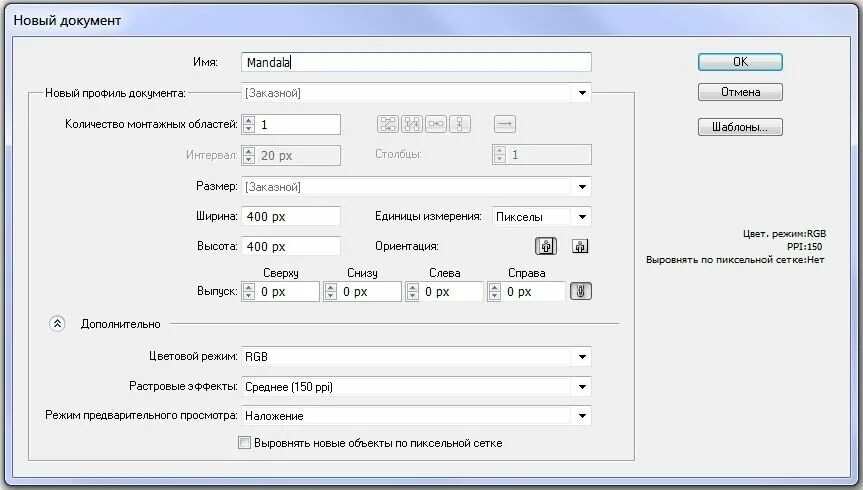Click the Справа bleed input field
The width and height of the screenshot is (863, 490).
point(533,292)
